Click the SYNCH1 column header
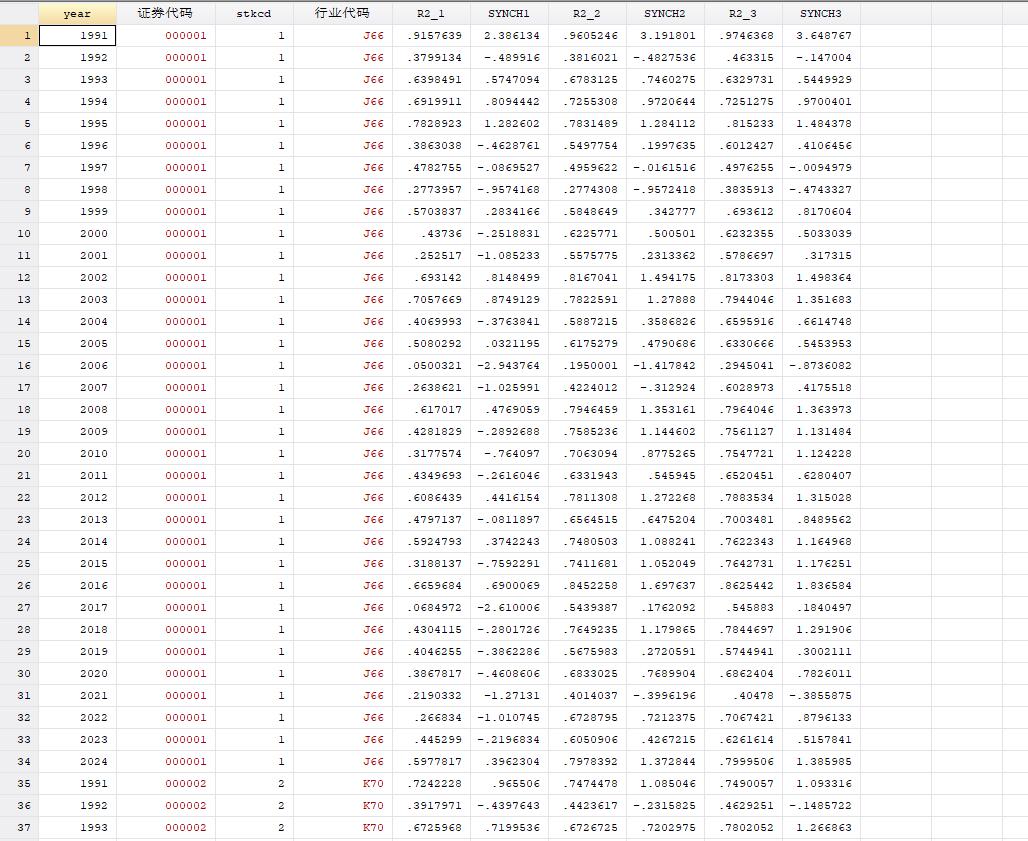 (x=509, y=13)
